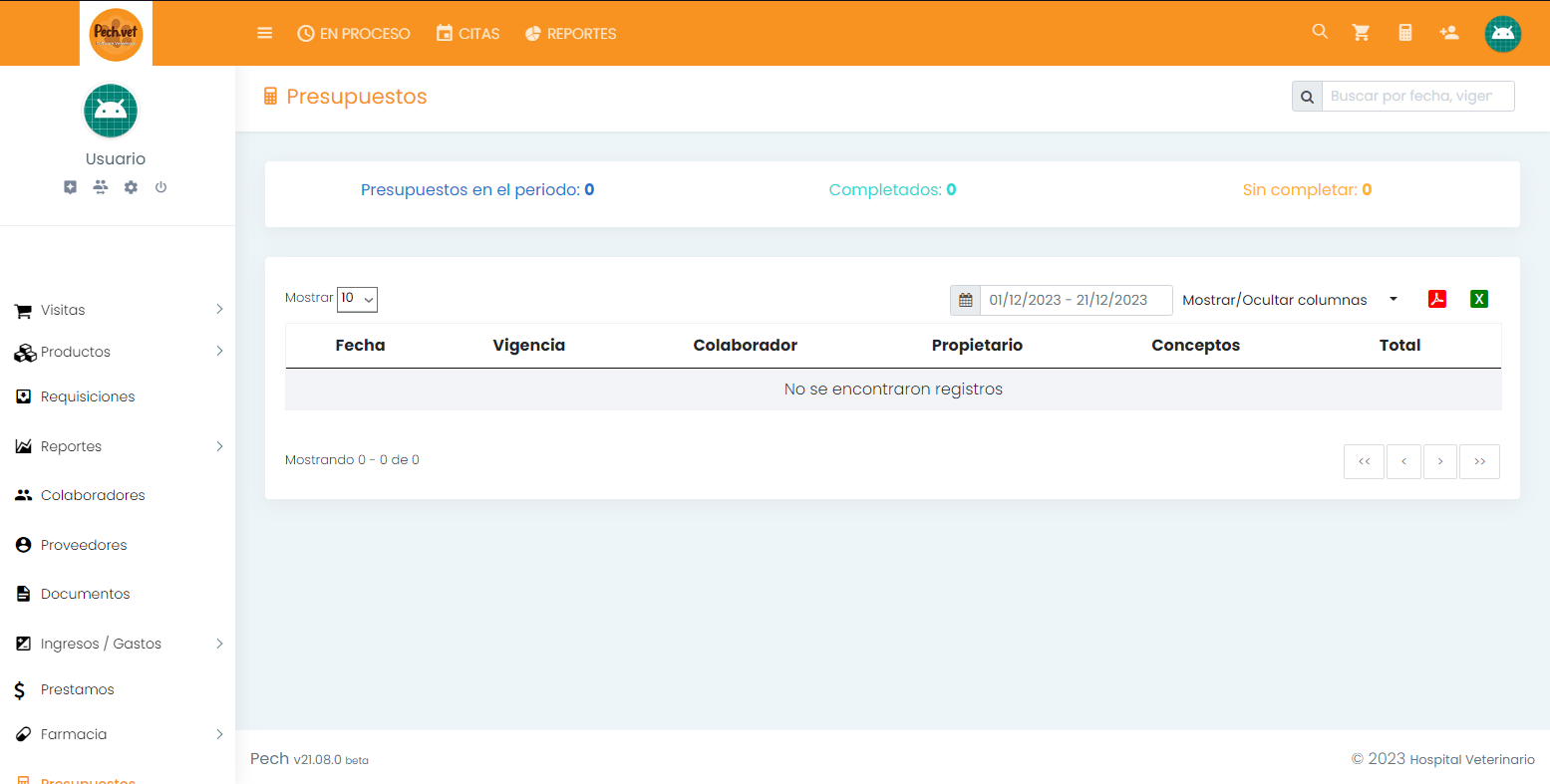The image size is (1550, 784).
Task: Open the CITAS top menu item
Action: [x=467, y=34]
